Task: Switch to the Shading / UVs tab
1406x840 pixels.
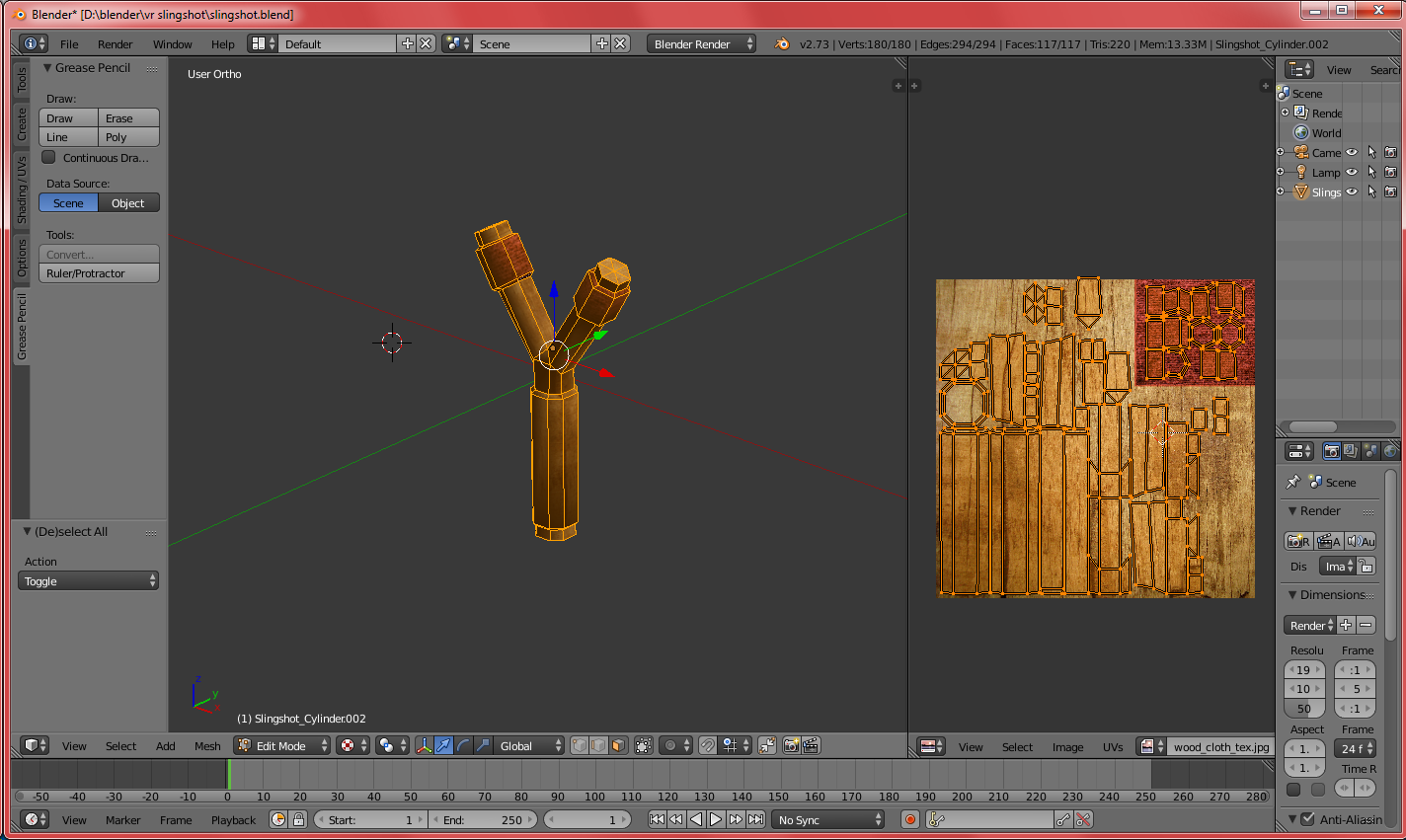Action: click(x=22, y=189)
